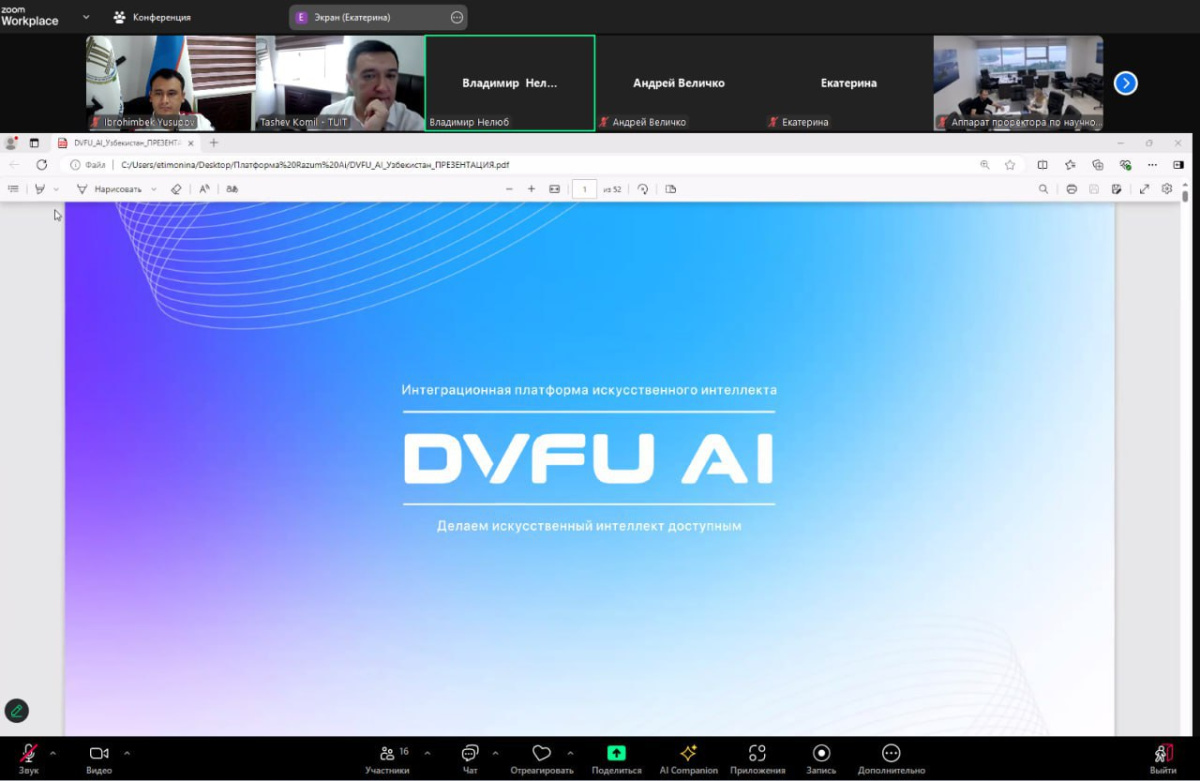Viewport: 1200px width, 781px height.
Task: Start read aloud in PDF toolbar
Action: pos(204,189)
